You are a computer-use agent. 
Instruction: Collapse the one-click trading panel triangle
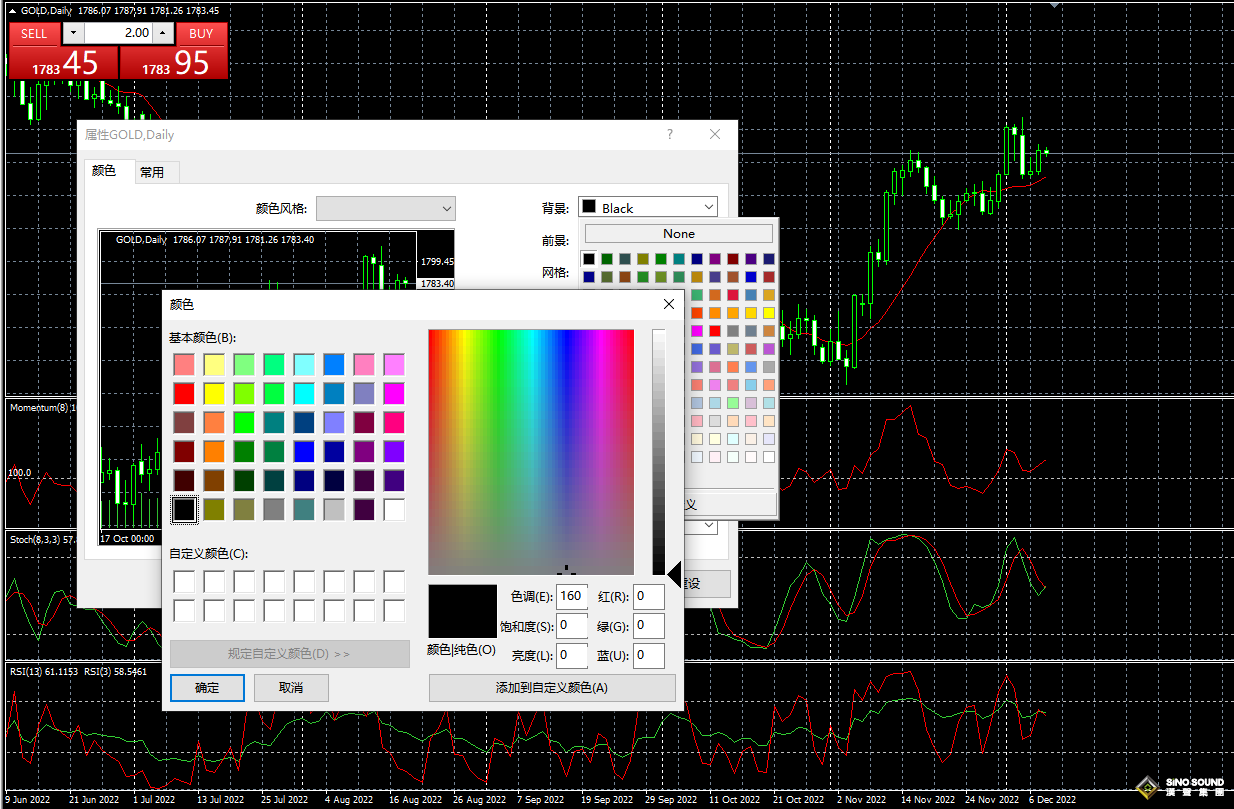(12, 10)
